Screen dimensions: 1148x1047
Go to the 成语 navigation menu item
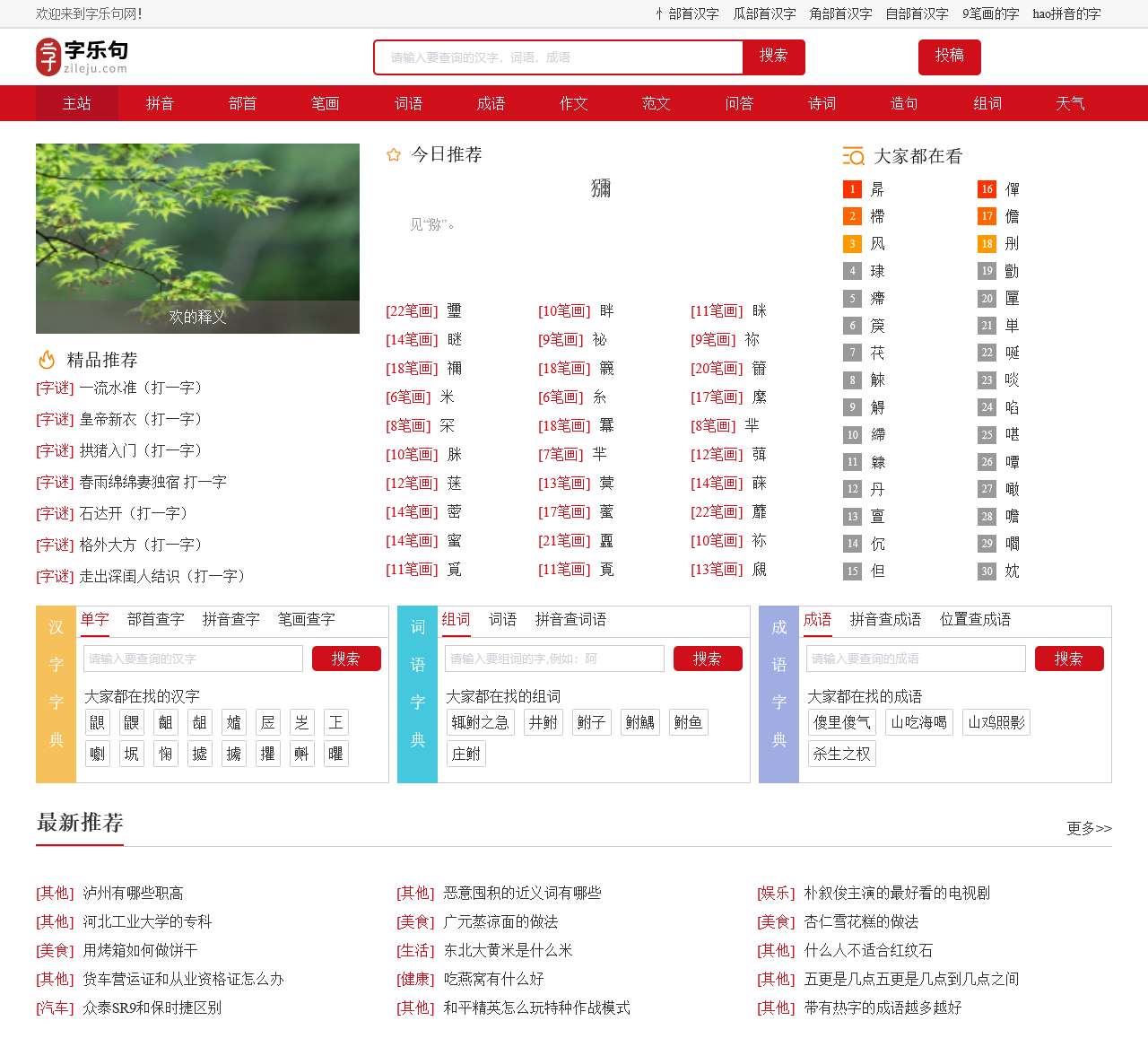[491, 103]
